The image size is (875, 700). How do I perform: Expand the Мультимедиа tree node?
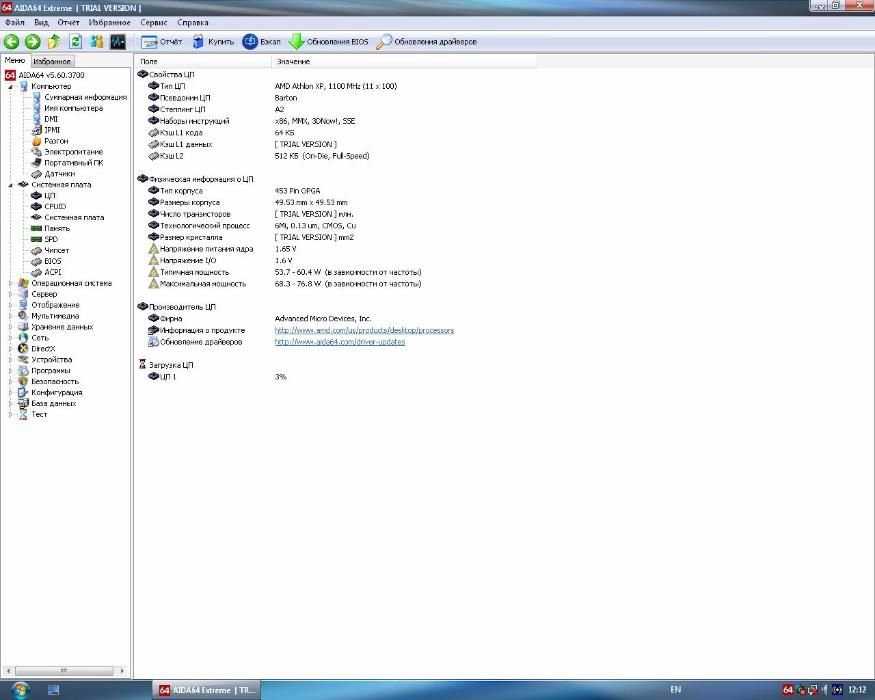[11, 317]
